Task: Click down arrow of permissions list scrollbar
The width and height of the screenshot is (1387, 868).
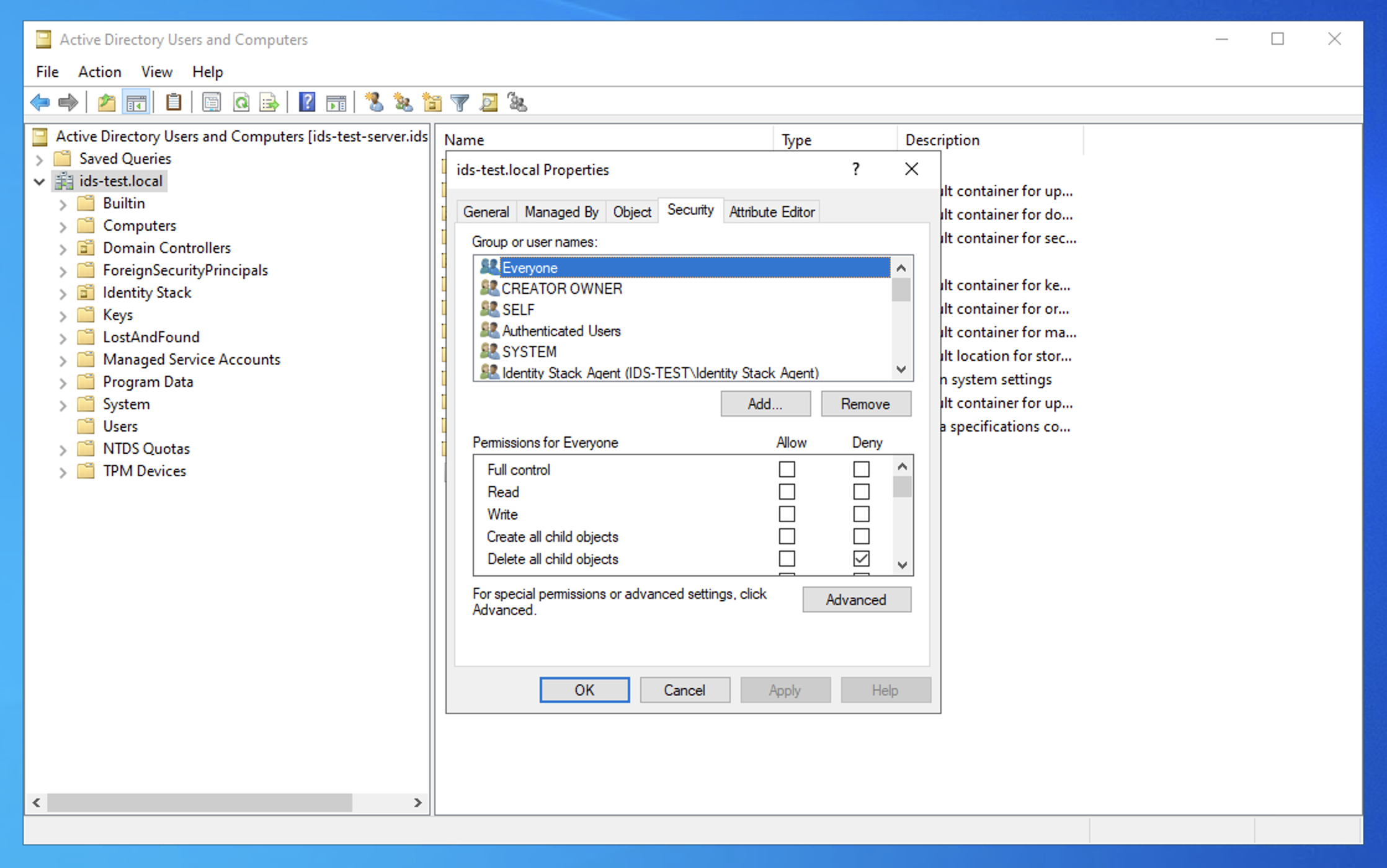Action: [903, 565]
